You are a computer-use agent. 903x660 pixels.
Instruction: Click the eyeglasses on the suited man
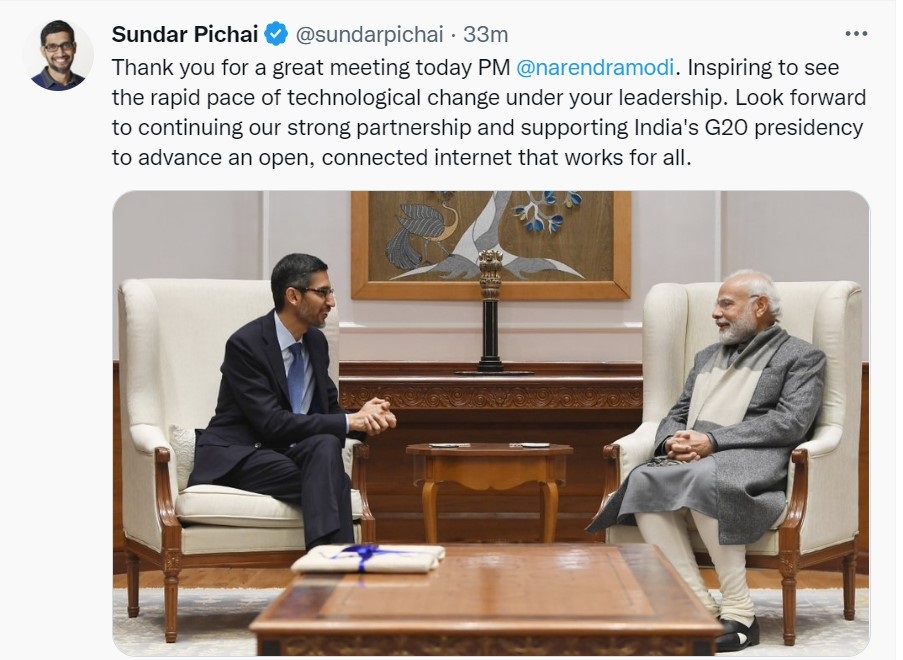[x=316, y=291]
